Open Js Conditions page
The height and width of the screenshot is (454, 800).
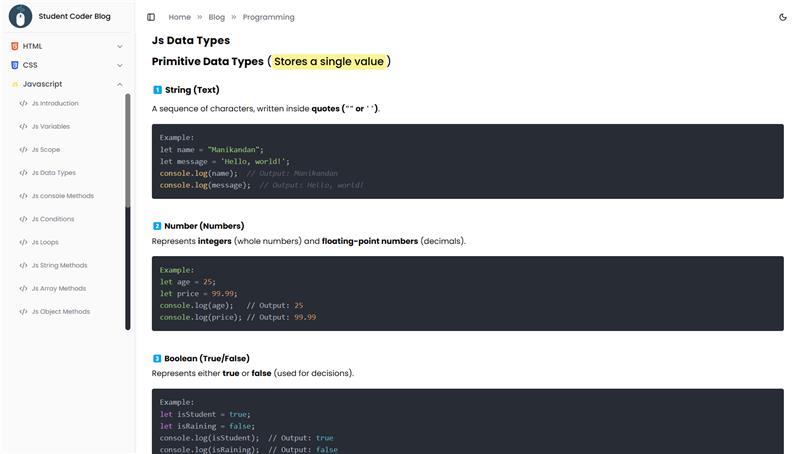coord(53,219)
